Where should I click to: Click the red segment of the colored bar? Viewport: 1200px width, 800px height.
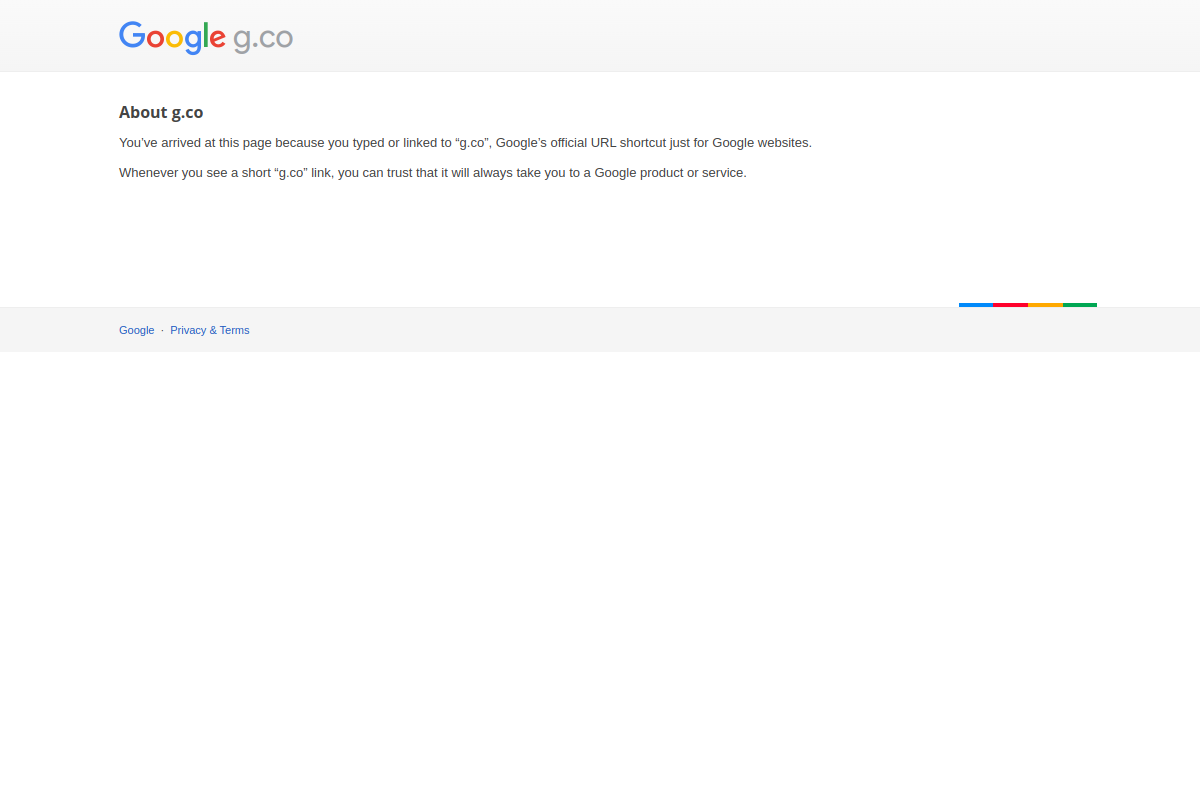point(1010,305)
